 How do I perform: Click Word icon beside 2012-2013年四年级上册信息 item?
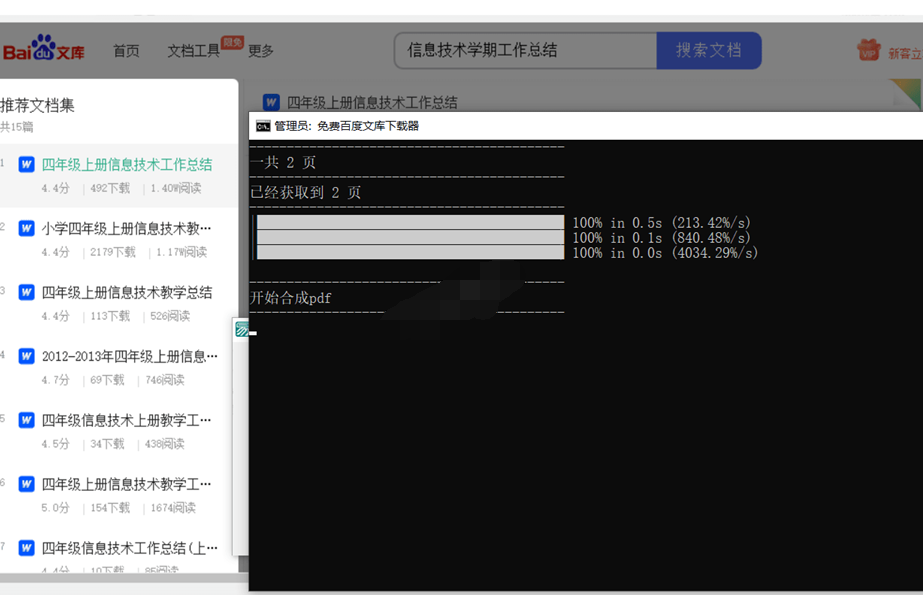point(27,357)
